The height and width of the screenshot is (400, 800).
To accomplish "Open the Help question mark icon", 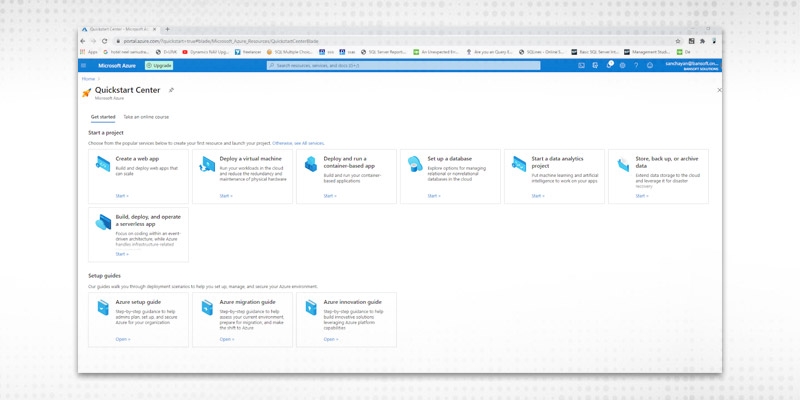I will [636, 65].
